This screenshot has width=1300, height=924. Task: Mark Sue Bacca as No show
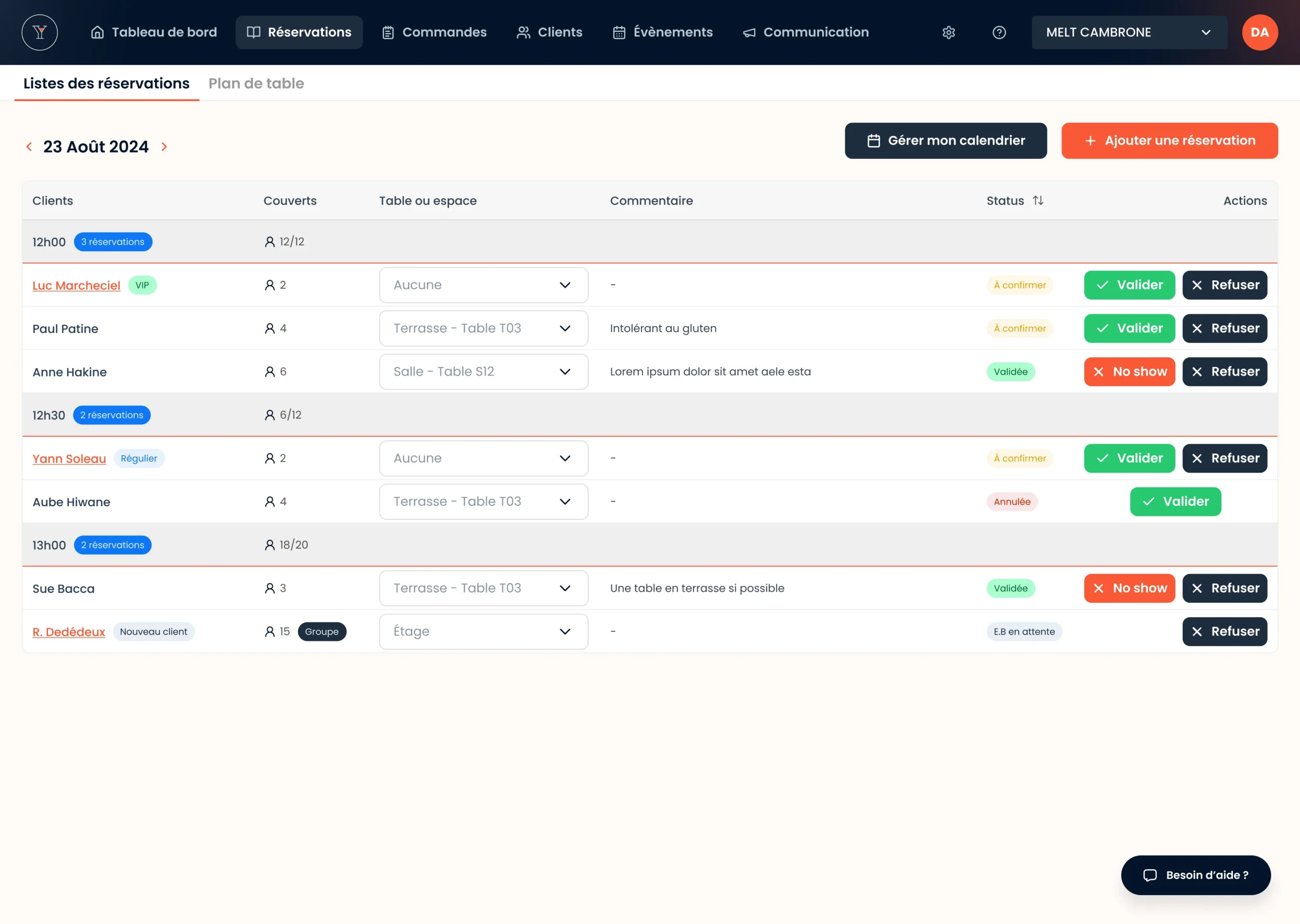tap(1129, 588)
